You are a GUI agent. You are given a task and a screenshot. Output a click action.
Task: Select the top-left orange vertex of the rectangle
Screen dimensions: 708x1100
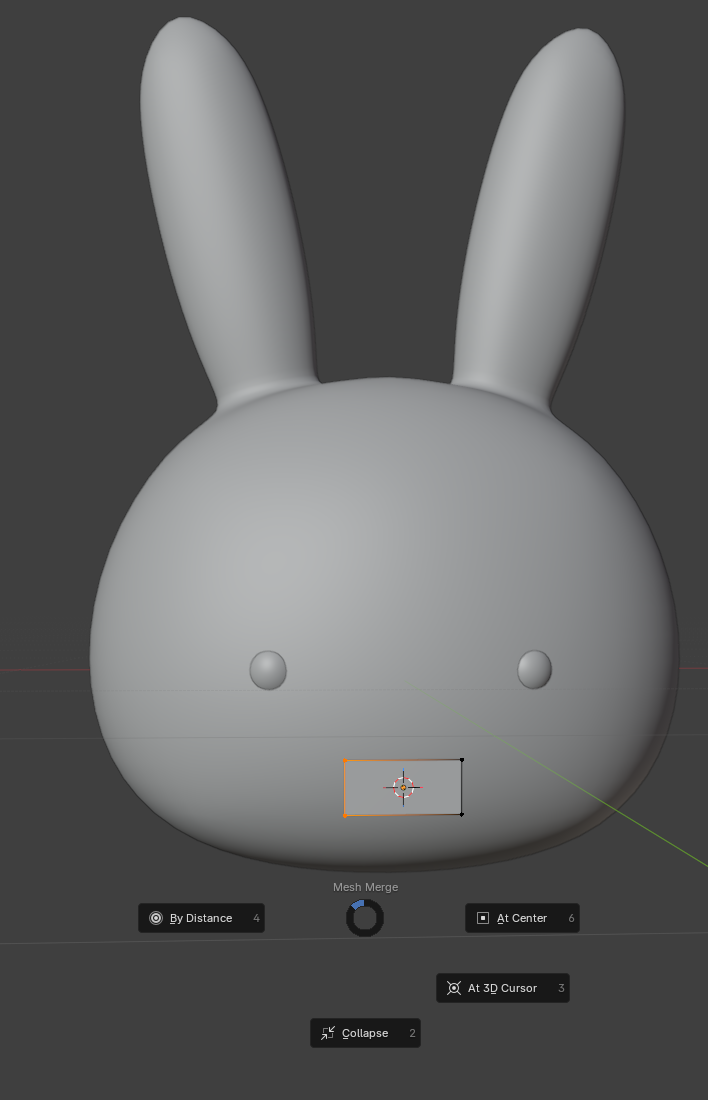345,760
